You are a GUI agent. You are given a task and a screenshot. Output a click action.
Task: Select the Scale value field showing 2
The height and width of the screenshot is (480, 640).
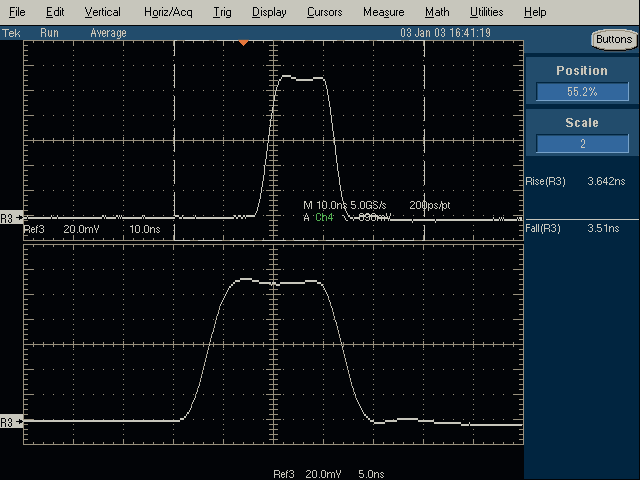582,143
